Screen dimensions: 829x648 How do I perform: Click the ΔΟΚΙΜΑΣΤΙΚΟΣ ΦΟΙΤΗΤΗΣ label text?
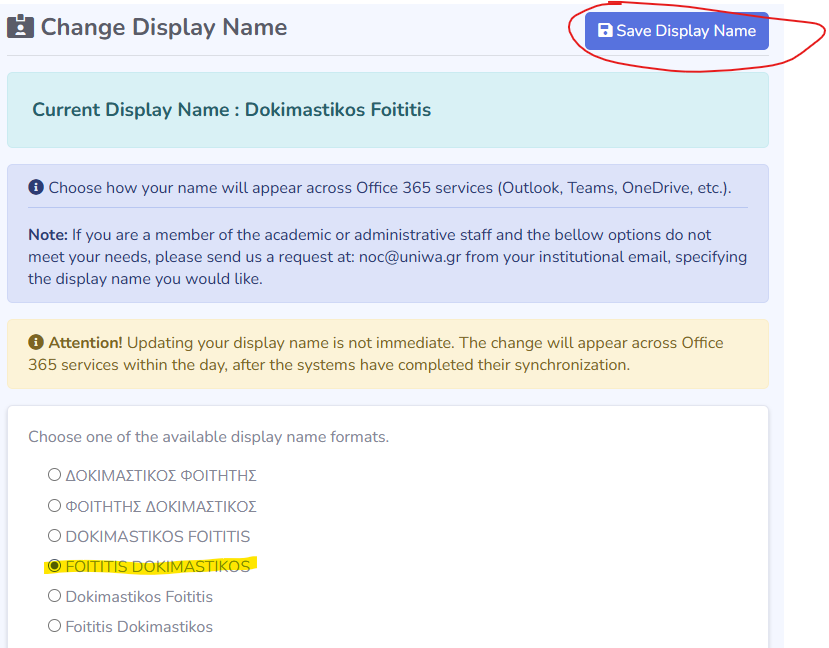[161, 476]
